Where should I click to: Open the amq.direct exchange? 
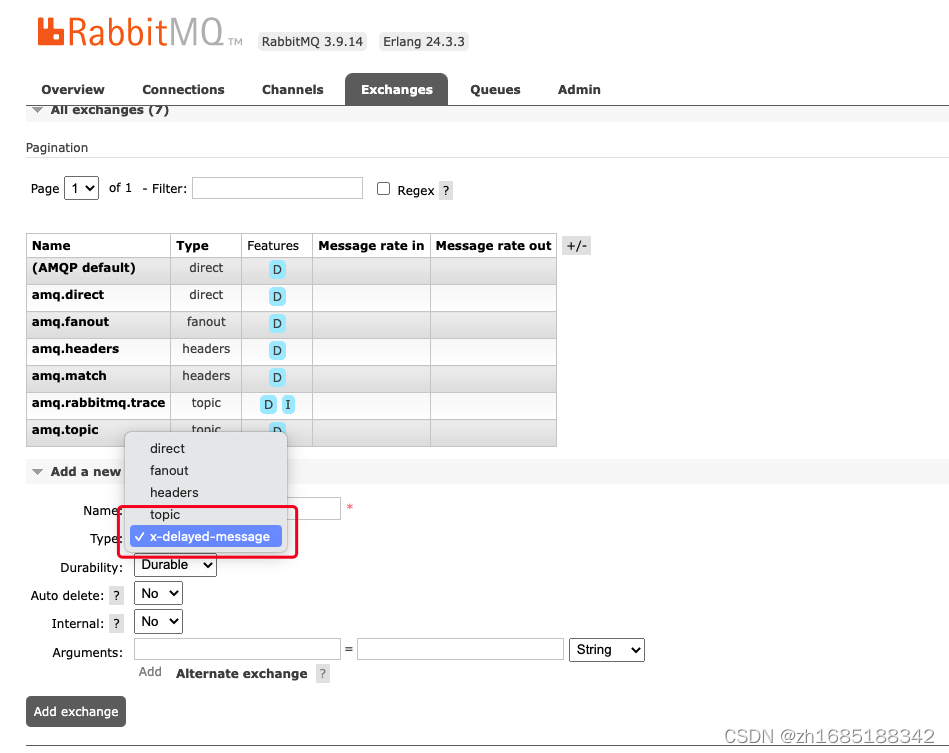click(x=68, y=295)
